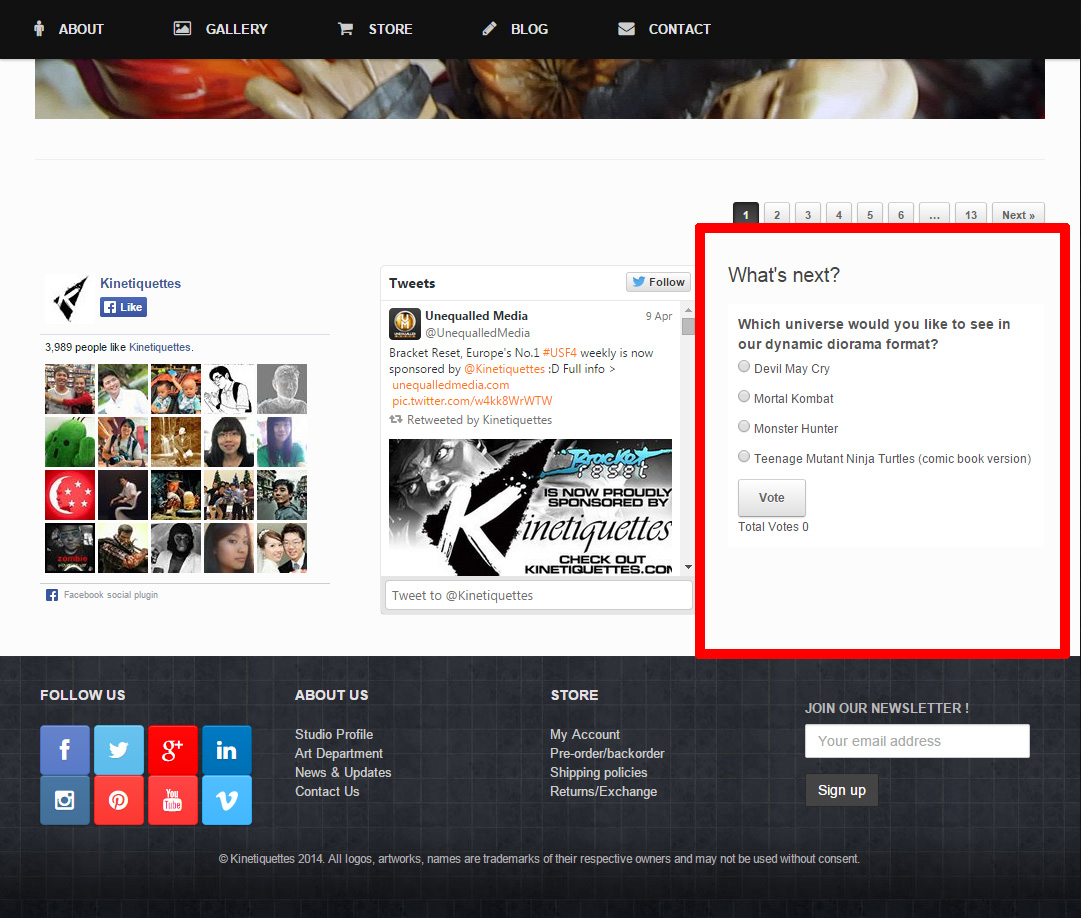Click the newsletter email address field
The image size is (1081, 918).
pyautogui.click(x=917, y=741)
